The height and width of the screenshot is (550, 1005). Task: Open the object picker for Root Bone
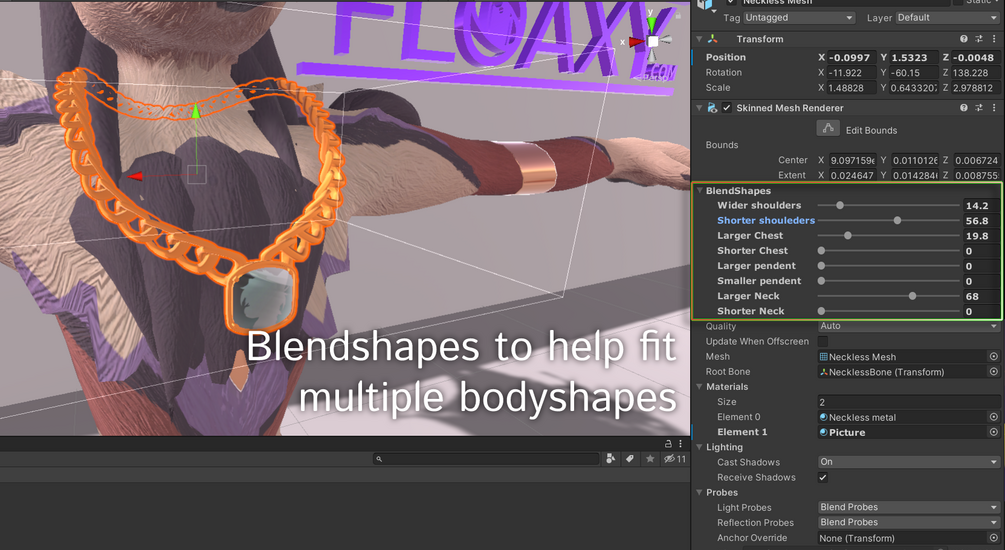994,372
